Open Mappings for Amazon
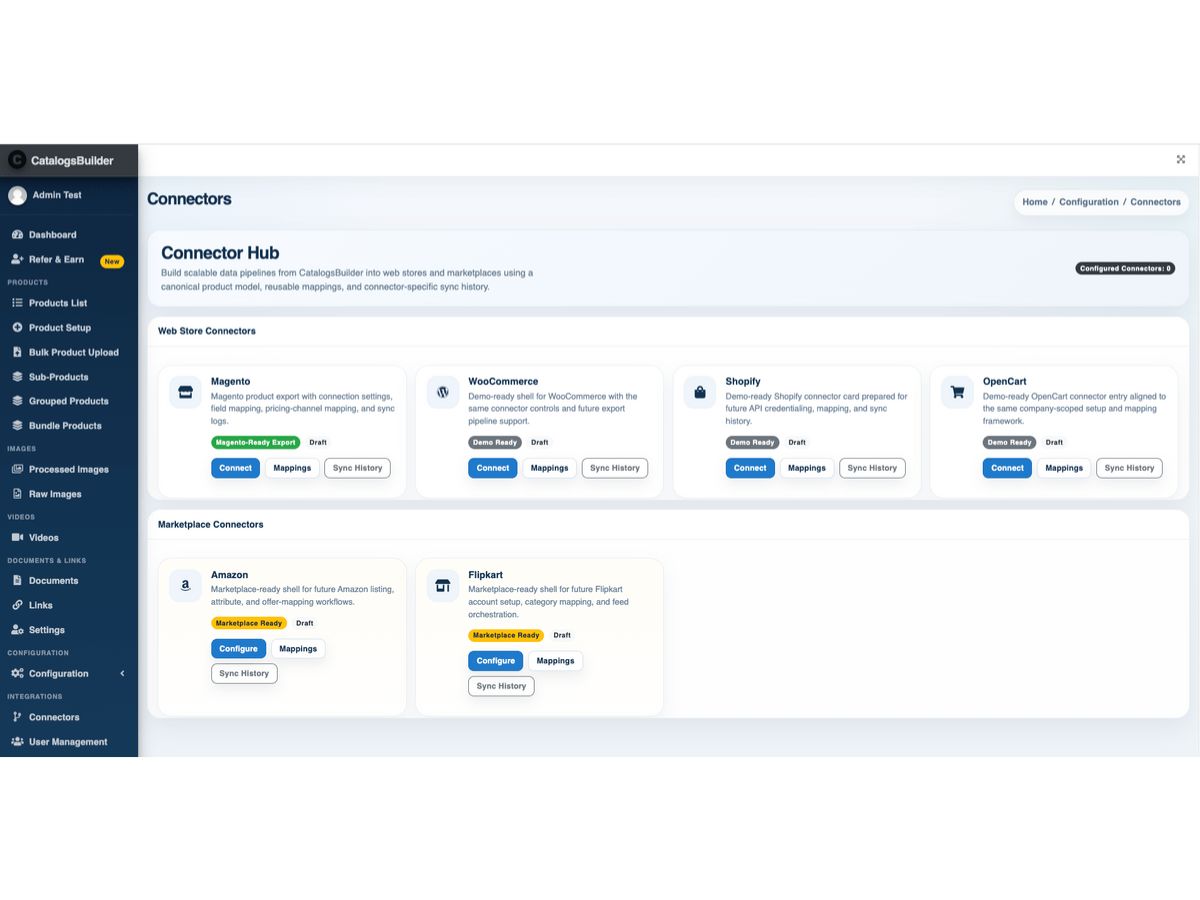1200x900 pixels. (298, 649)
